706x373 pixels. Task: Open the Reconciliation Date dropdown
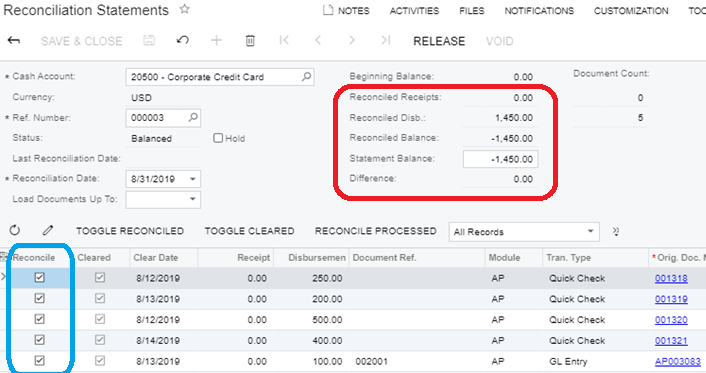point(193,179)
